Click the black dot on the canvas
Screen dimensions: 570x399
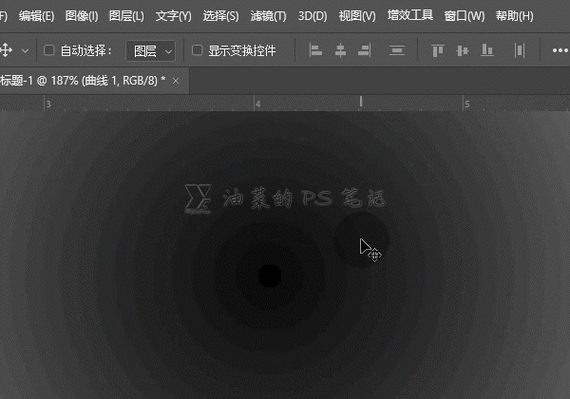[269, 276]
